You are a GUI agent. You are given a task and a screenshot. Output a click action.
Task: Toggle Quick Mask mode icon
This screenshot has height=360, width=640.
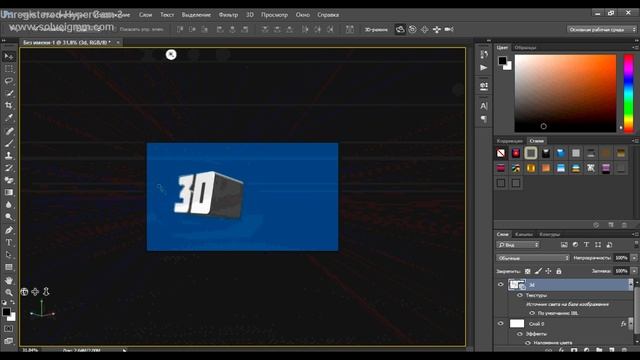click(x=9, y=329)
